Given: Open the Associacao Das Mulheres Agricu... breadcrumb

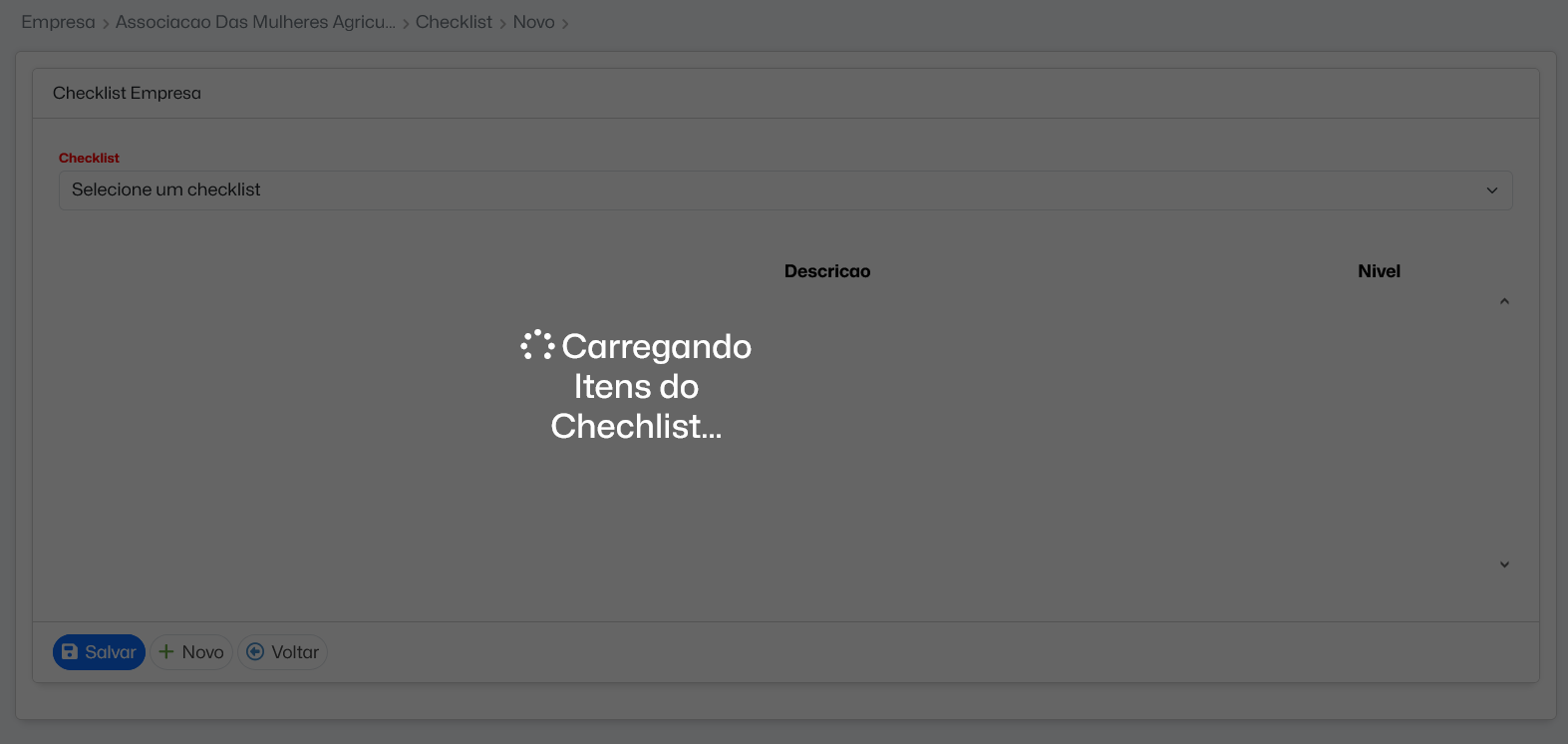Looking at the screenshot, I should tap(255, 22).
